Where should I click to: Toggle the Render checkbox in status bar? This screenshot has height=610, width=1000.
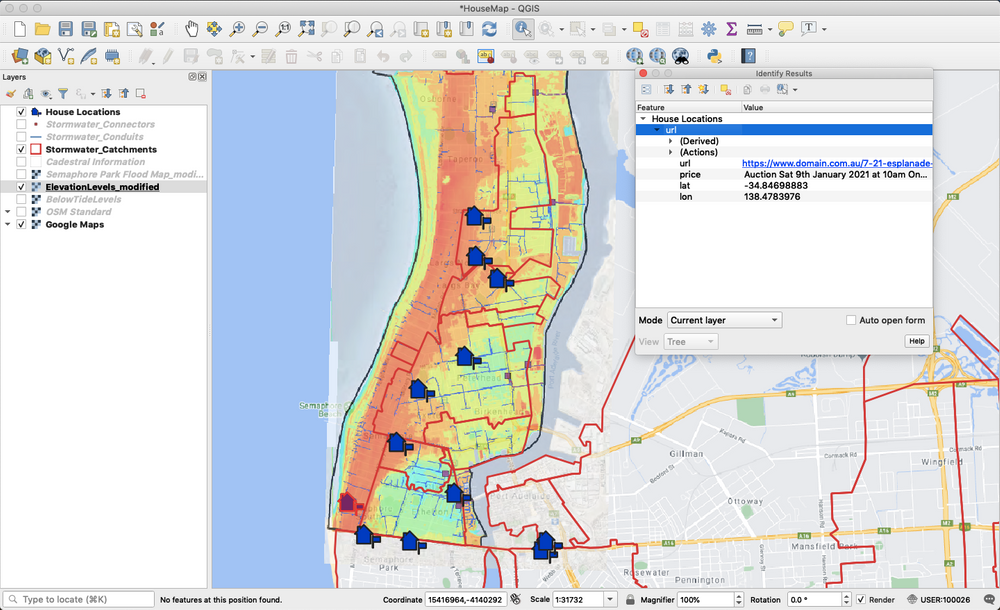pos(860,600)
